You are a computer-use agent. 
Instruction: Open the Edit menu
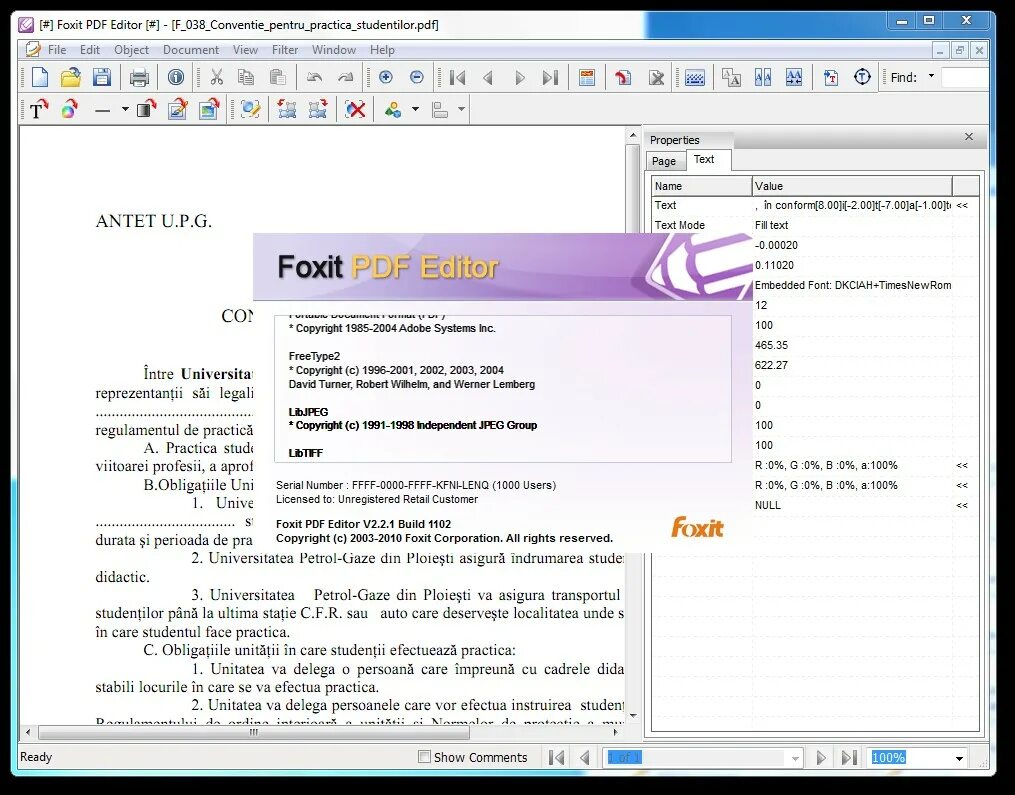[x=90, y=50]
